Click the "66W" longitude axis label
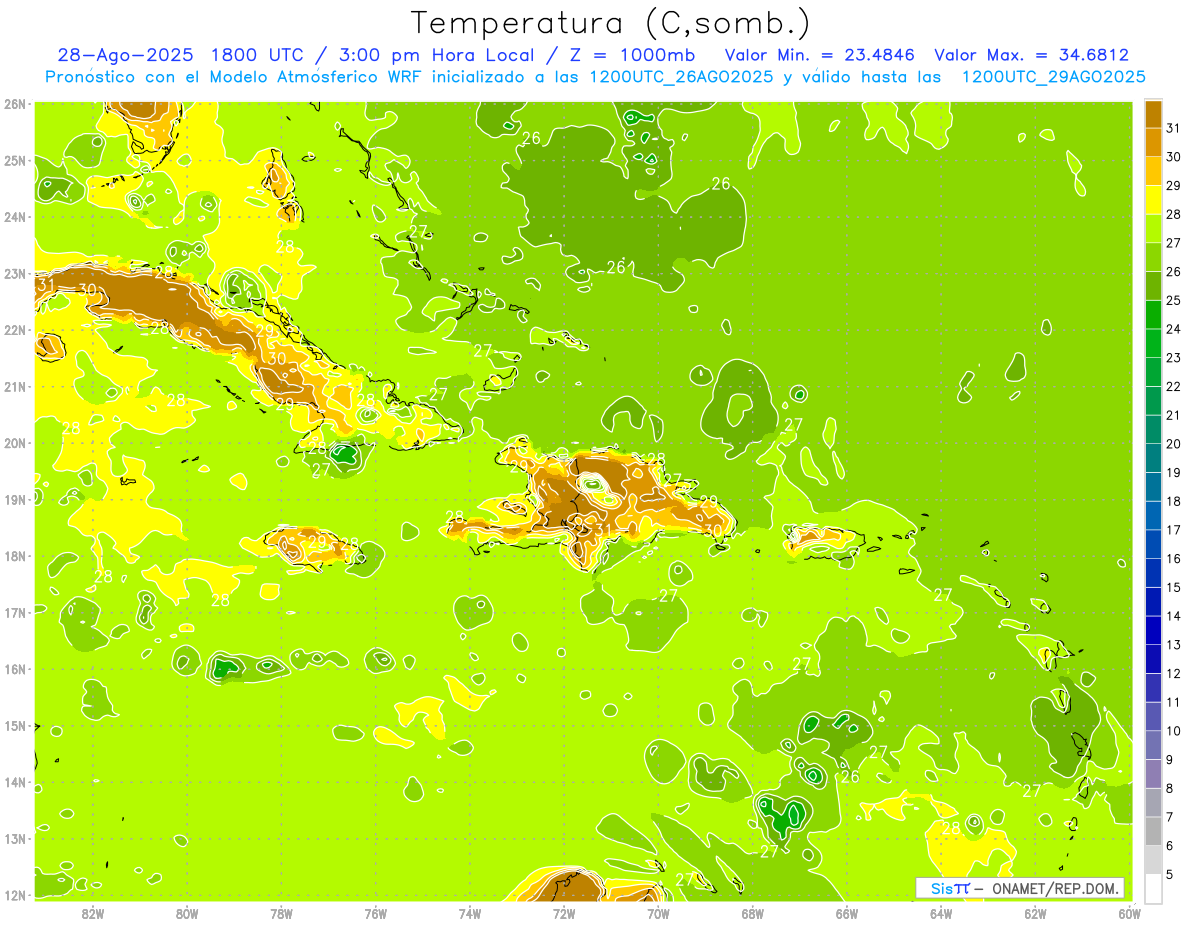 tap(847, 913)
